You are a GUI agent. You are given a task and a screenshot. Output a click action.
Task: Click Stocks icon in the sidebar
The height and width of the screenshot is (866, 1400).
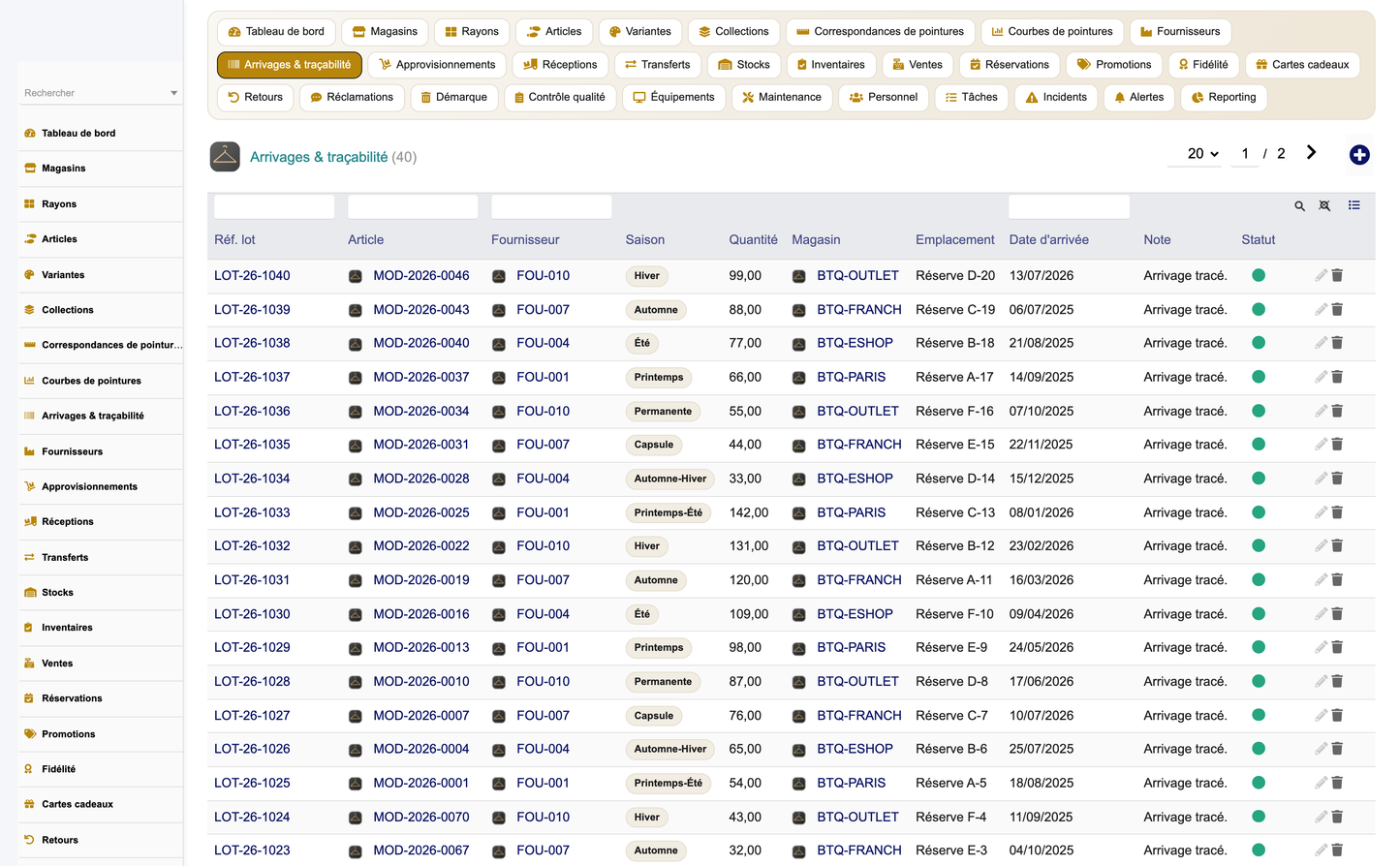click(29, 592)
